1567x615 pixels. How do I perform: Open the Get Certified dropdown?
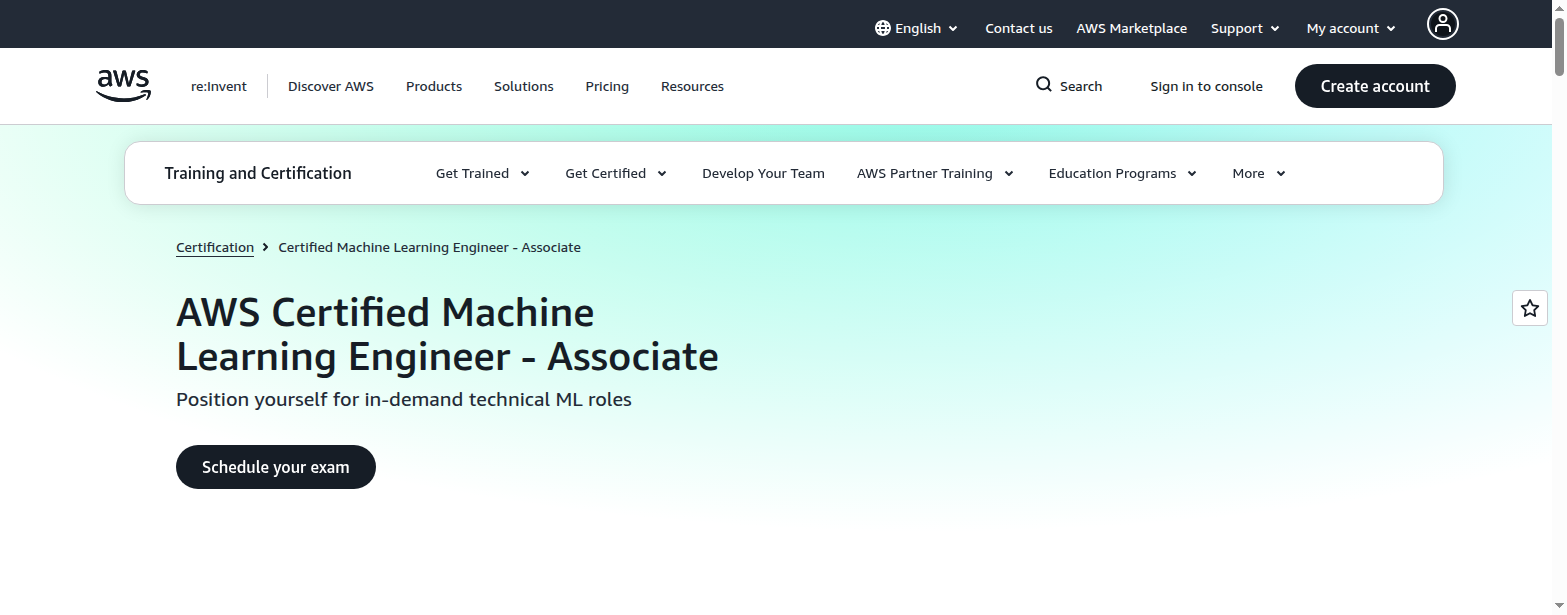pos(616,173)
